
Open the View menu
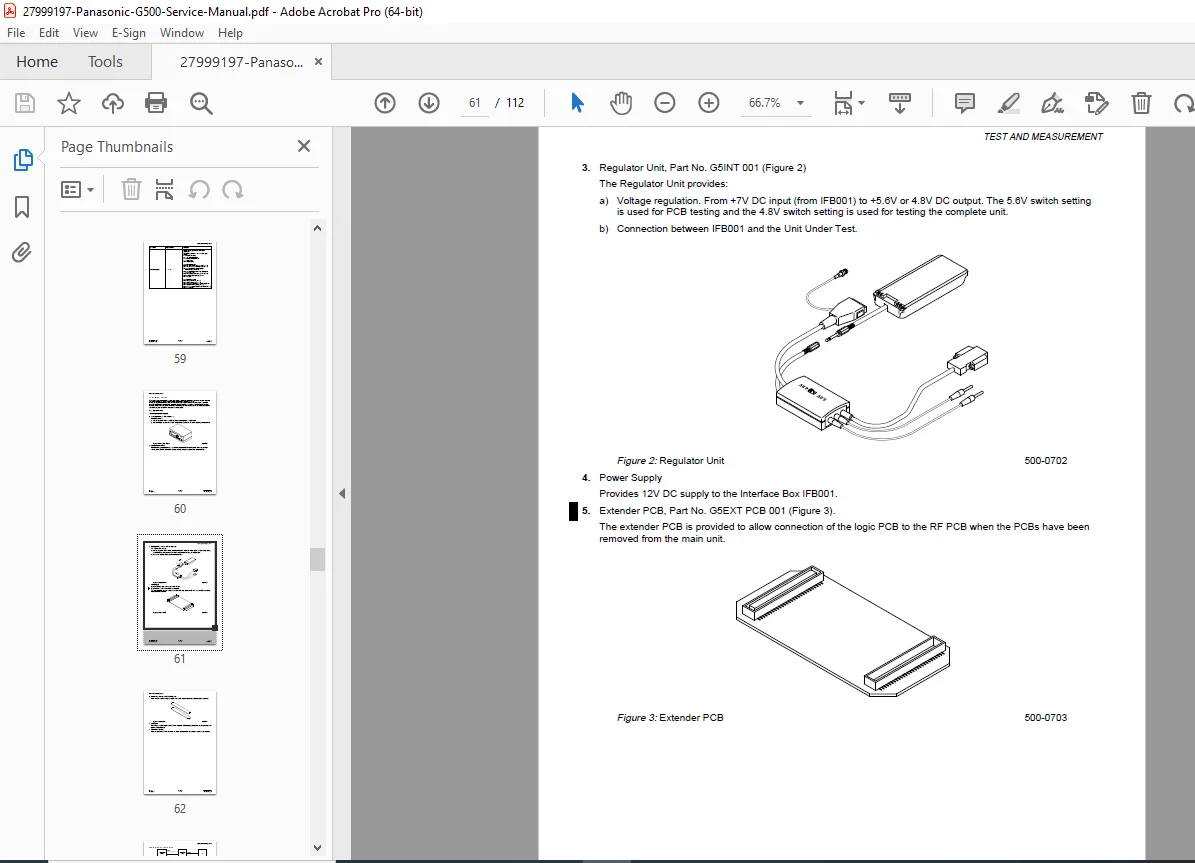pos(85,33)
